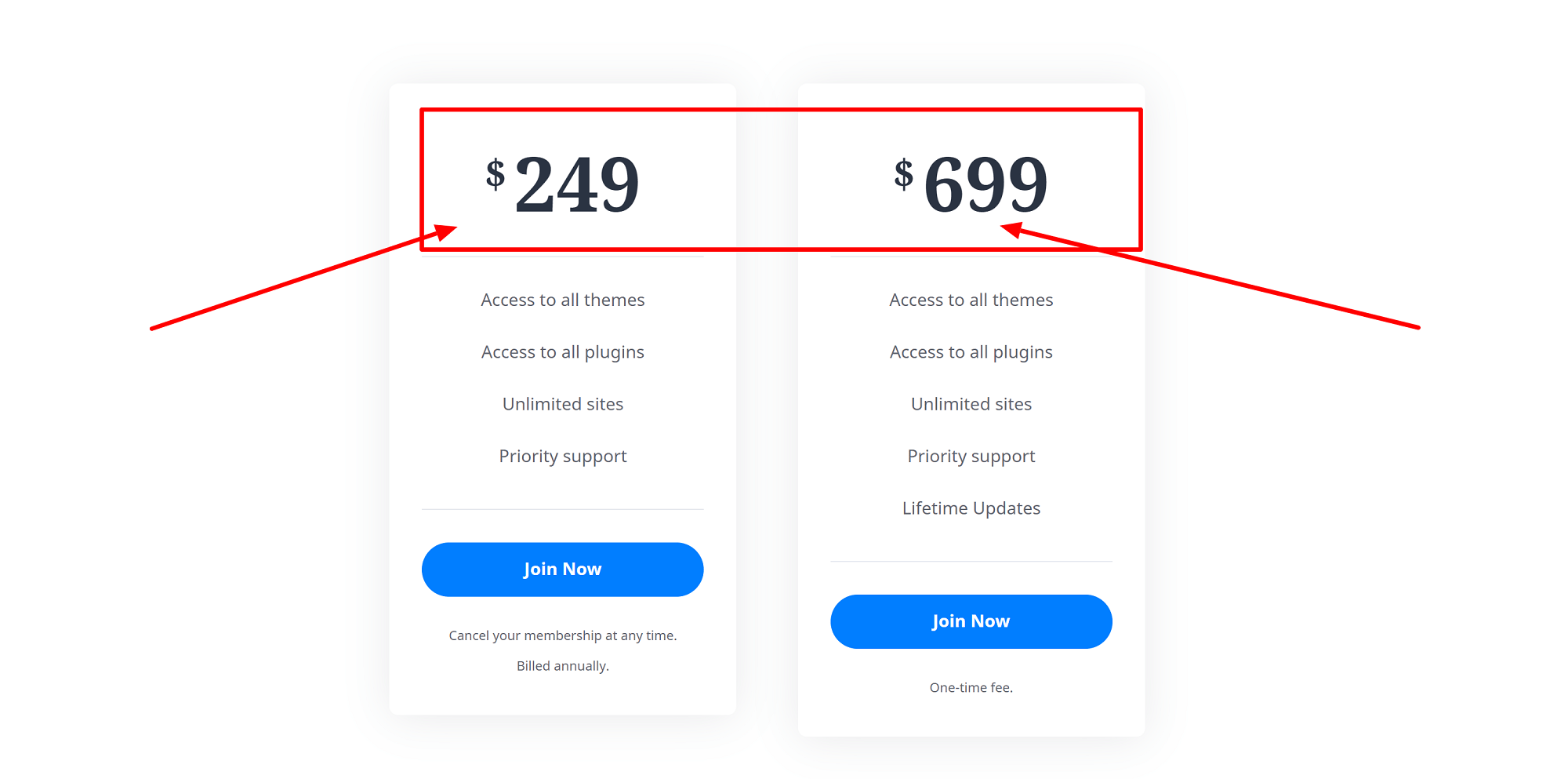Image resolution: width=1568 pixels, height=779 pixels.
Task: Click 'Unlimited sites' in the $699 plan
Action: 971,404
